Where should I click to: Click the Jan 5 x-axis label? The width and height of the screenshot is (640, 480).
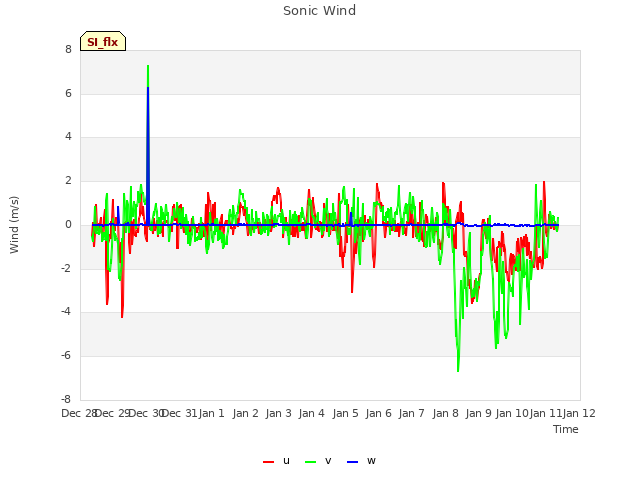[x=345, y=413]
